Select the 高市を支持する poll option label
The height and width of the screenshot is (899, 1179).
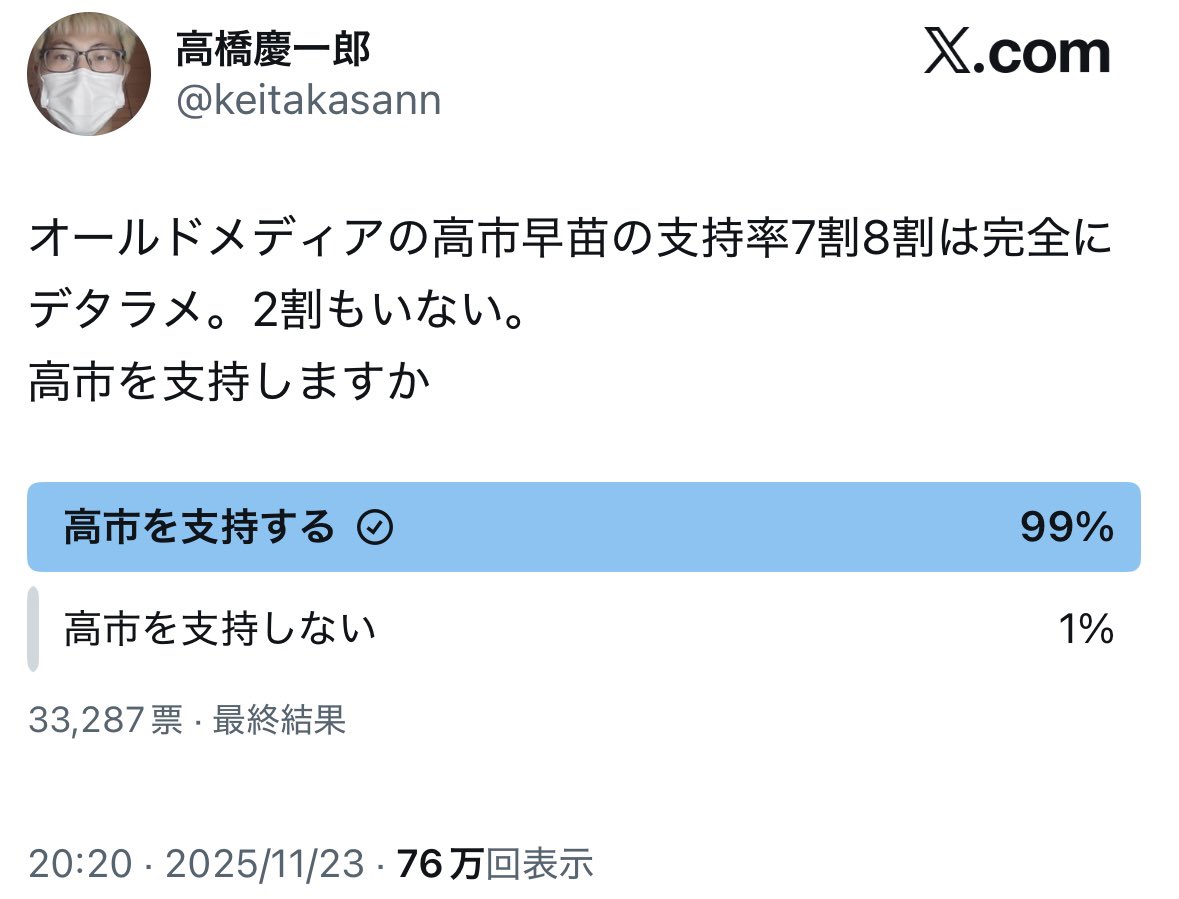pyautogui.click(x=198, y=527)
